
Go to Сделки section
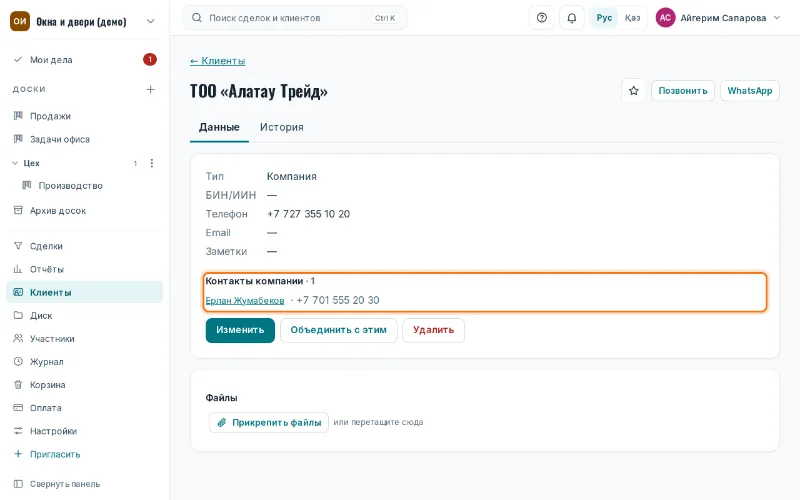[85, 246]
